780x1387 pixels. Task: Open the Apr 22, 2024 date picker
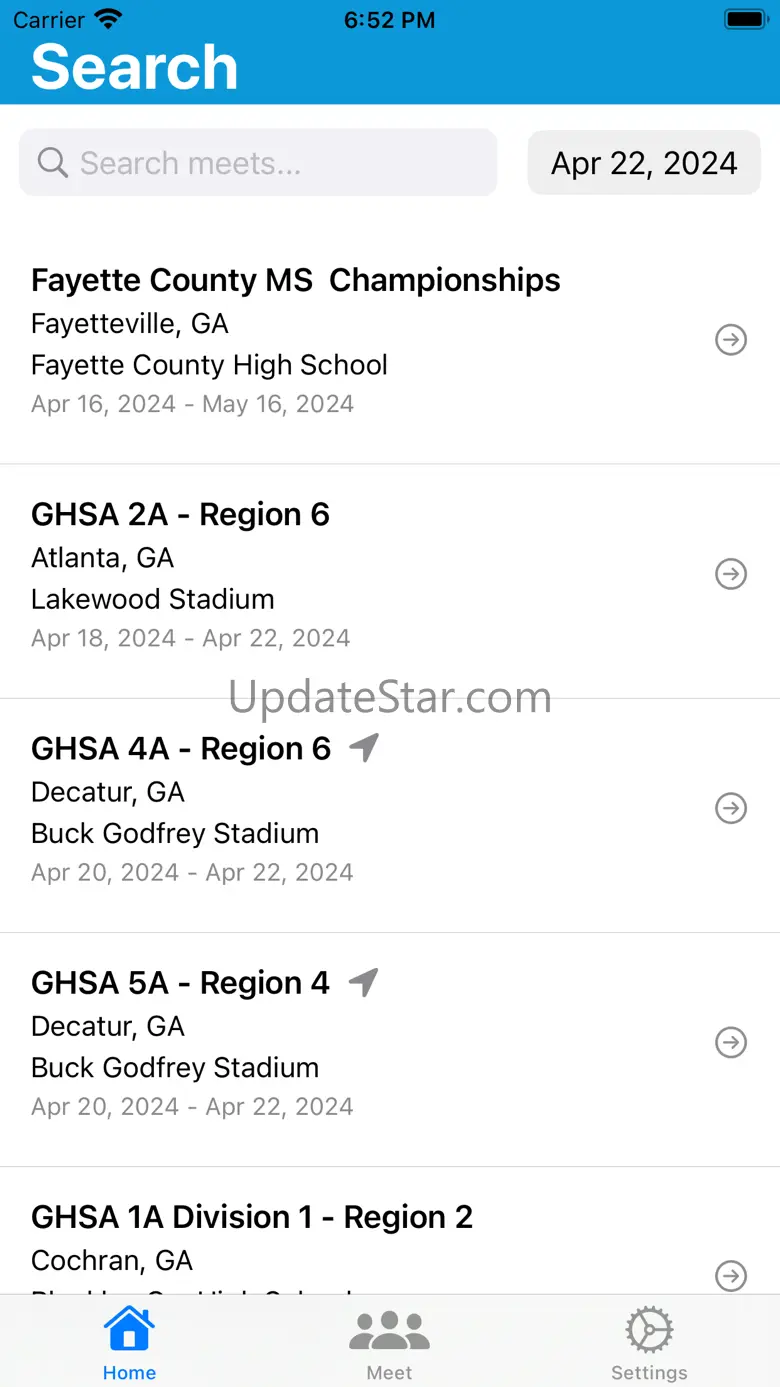(x=644, y=163)
